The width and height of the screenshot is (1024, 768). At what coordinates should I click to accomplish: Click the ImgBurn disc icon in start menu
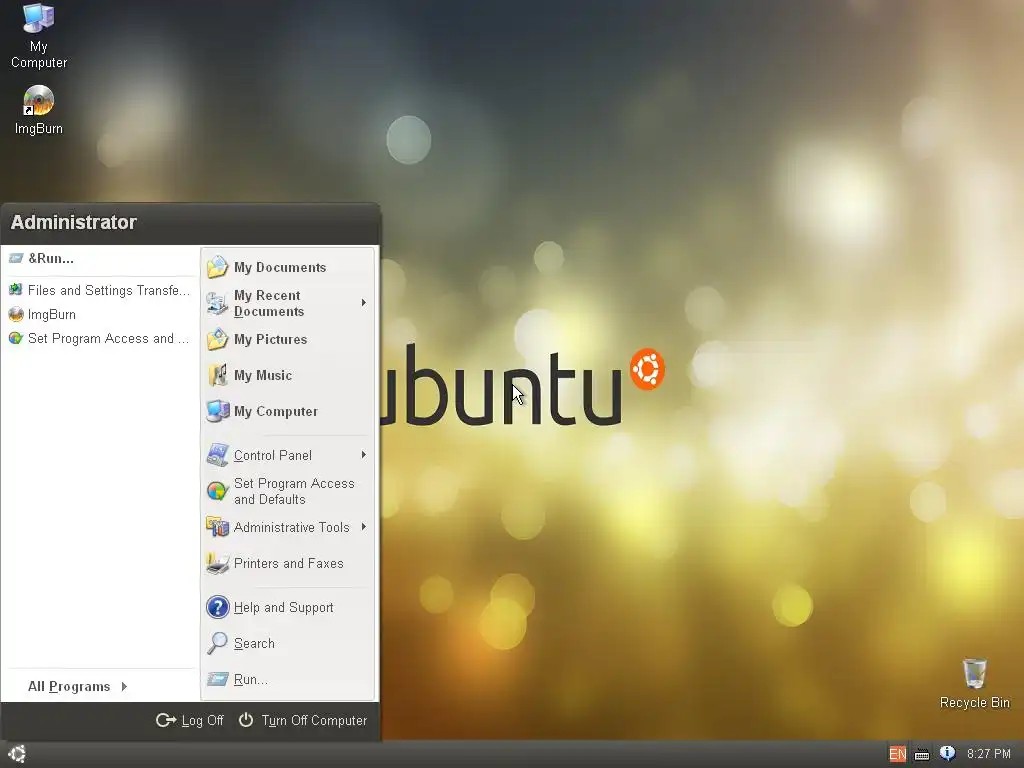[16, 314]
